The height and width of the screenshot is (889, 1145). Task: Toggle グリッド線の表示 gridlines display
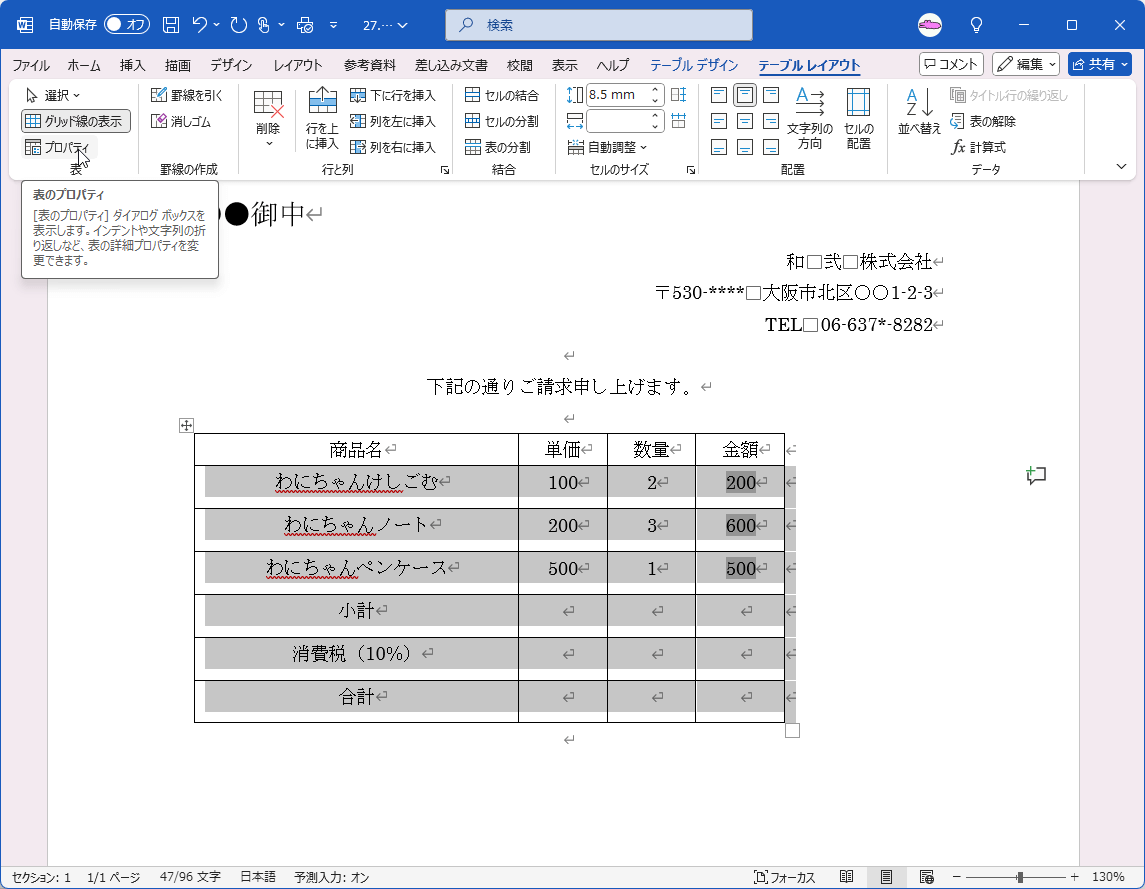[x=76, y=121]
